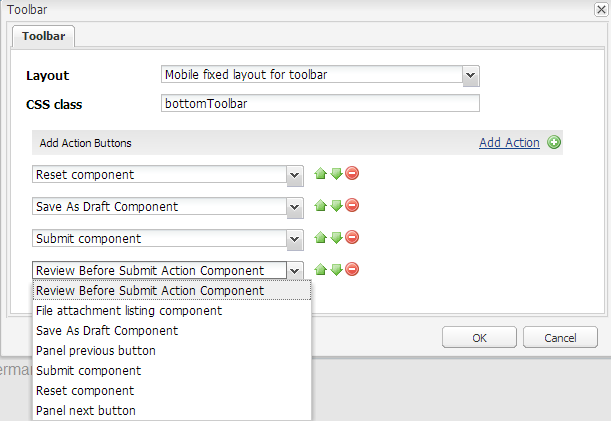The width and height of the screenshot is (611, 421).
Task: Move Save As Draft Component row up
Action: coord(320,206)
